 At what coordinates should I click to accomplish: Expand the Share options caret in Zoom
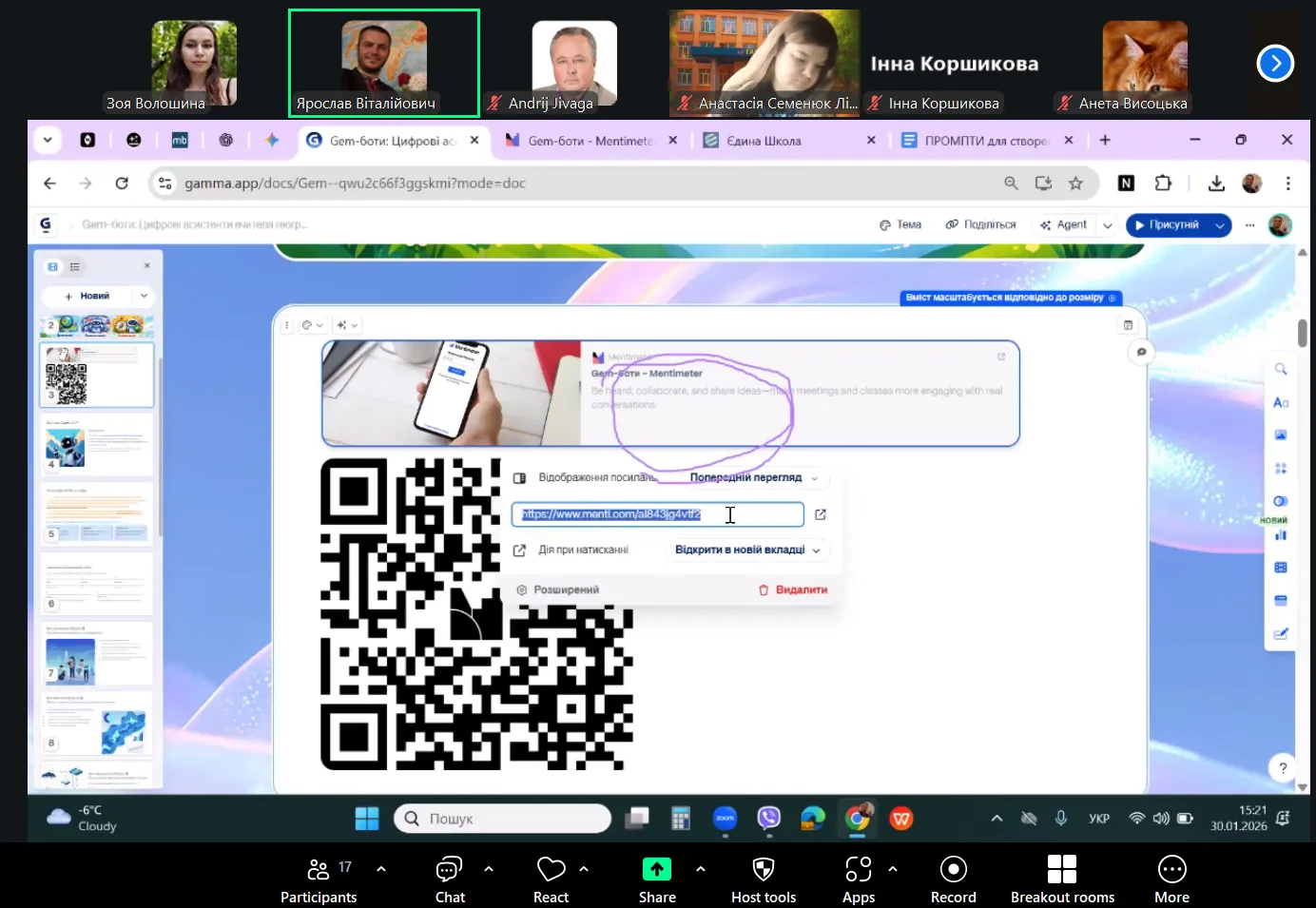(x=701, y=868)
